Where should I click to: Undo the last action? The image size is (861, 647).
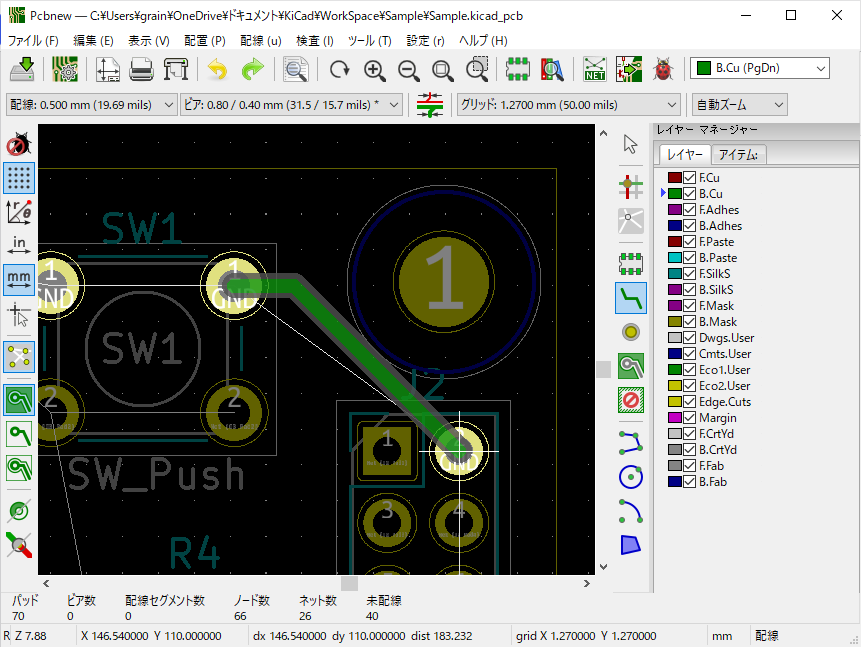[218, 69]
